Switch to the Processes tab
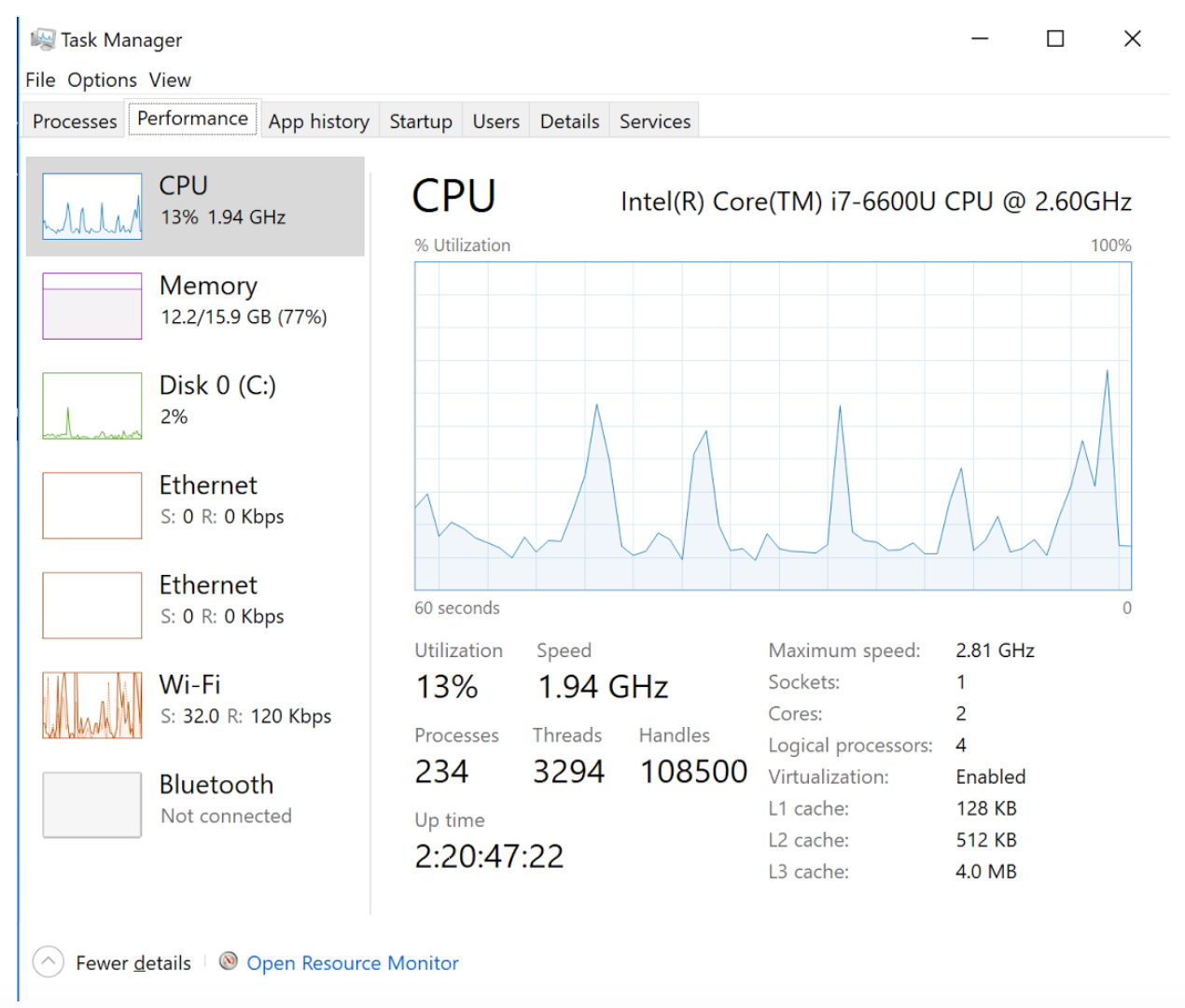Viewport: 1185px width, 1008px height. pyautogui.click(x=75, y=121)
